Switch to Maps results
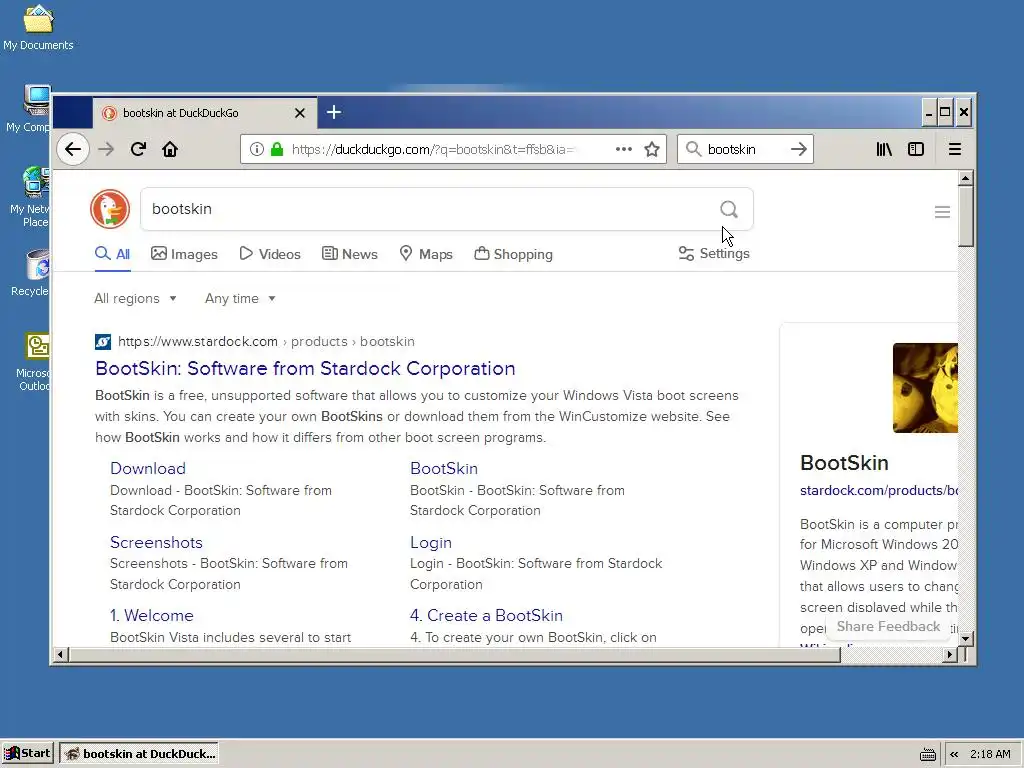Viewport: 1024px width, 768px height. pos(426,254)
